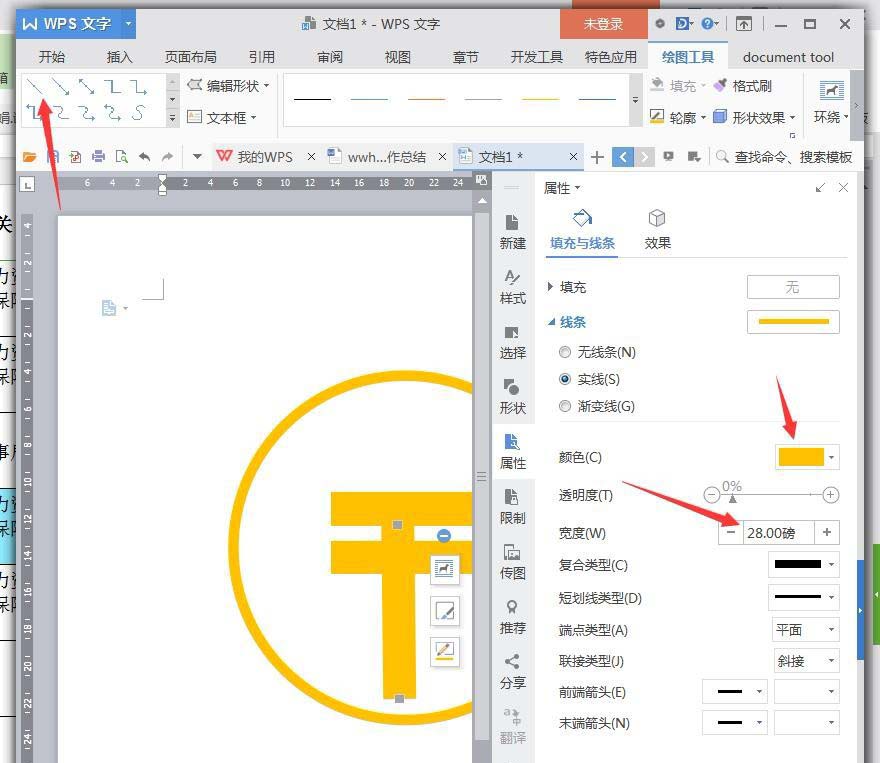Open the 页面布局 ribbon tab
The height and width of the screenshot is (763, 880).
point(190,57)
